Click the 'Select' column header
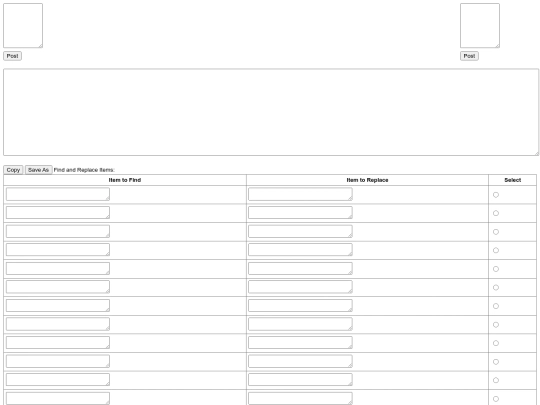The width and height of the screenshot is (540, 405). [512, 180]
